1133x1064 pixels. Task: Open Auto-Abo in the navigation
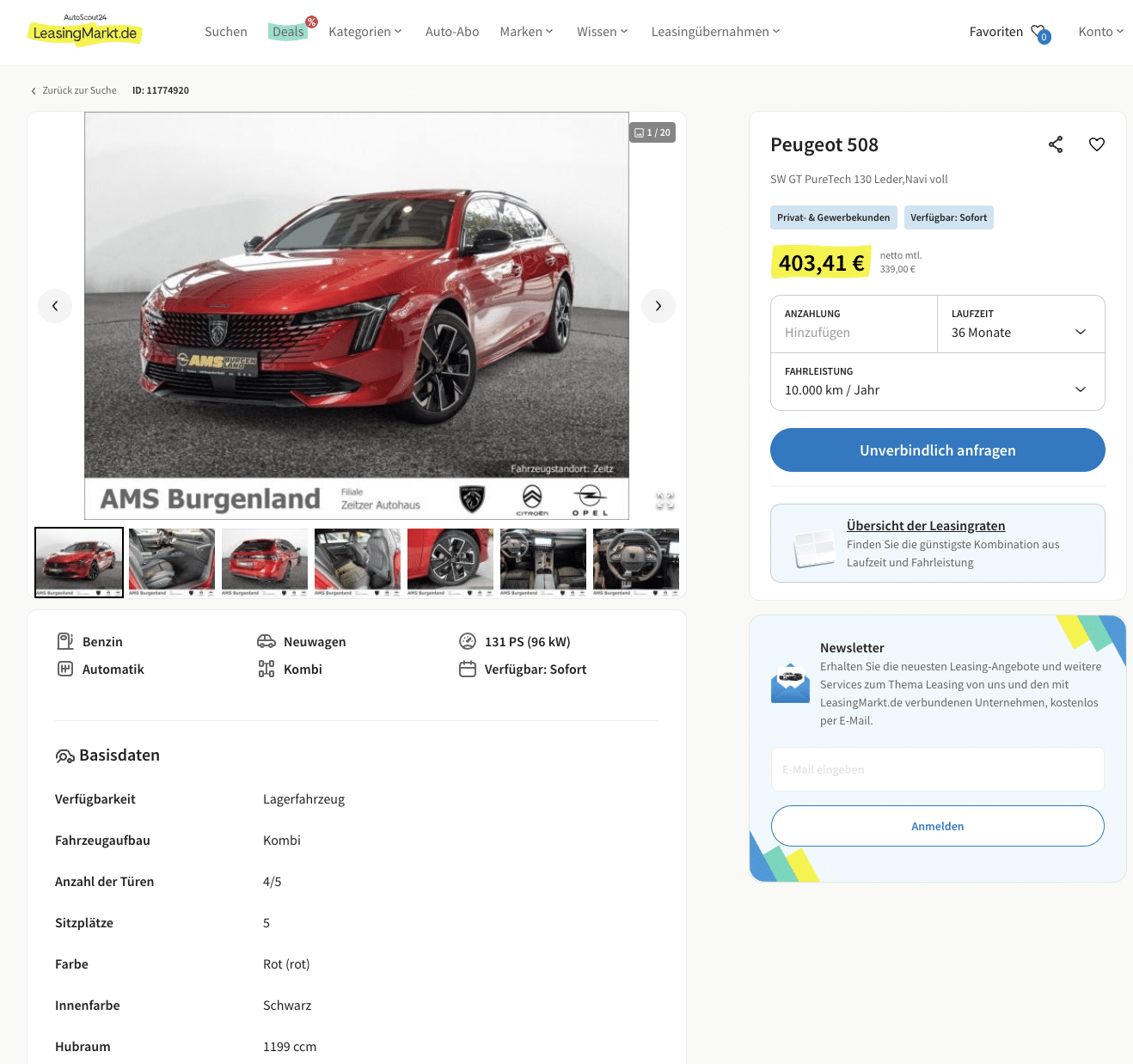452,32
